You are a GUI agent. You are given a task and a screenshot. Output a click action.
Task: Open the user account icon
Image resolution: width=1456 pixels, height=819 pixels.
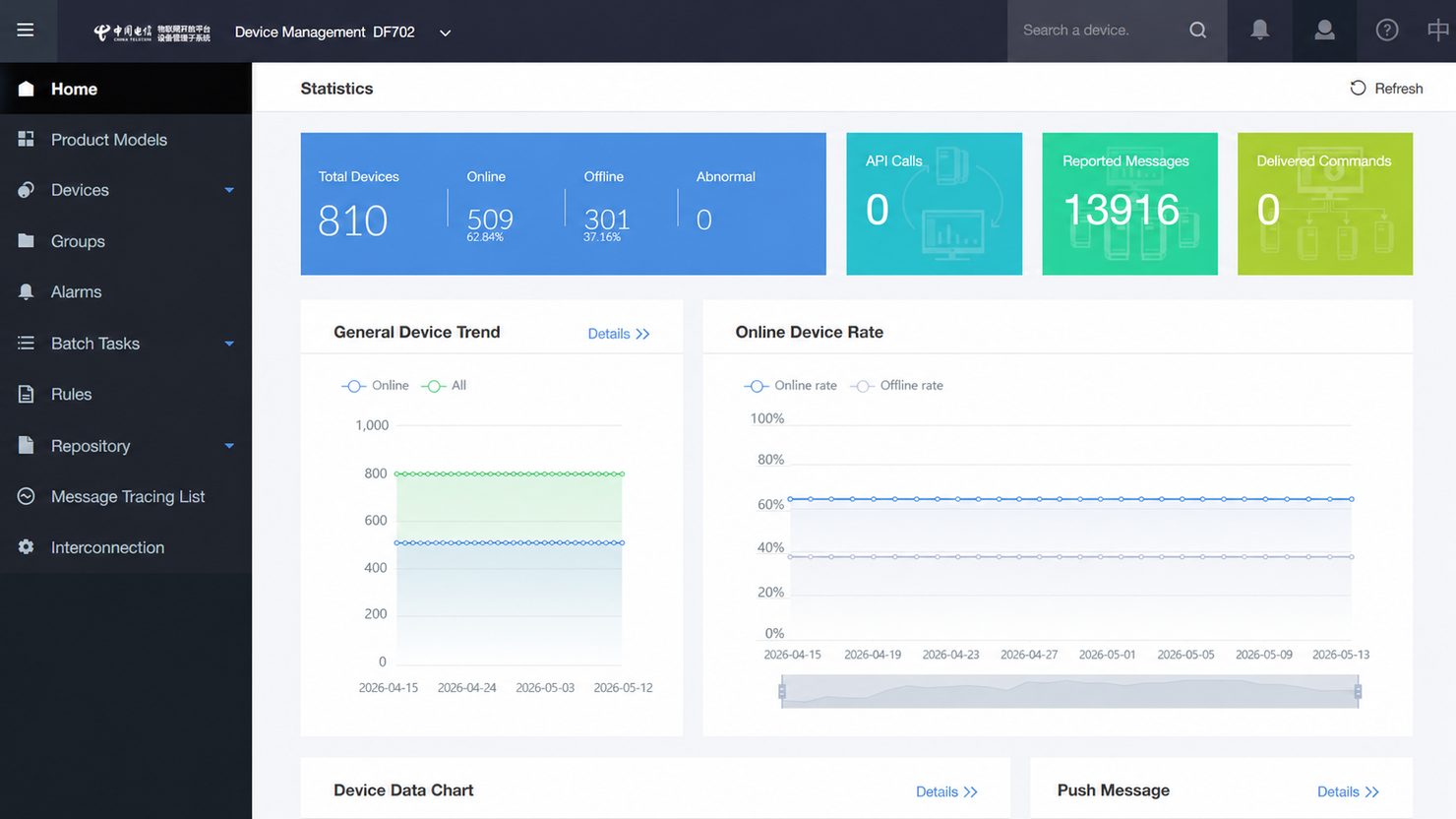[1324, 31]
